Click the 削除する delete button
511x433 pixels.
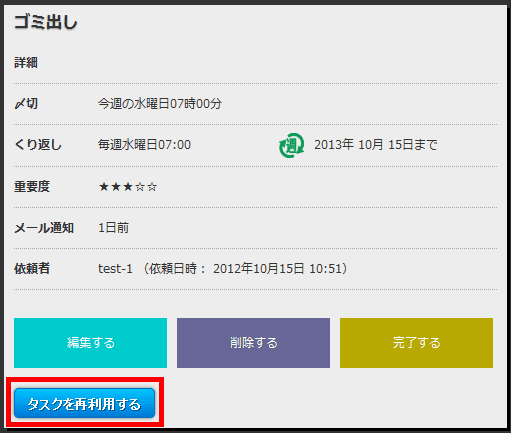pyautogui.click(x=253, y=343)
